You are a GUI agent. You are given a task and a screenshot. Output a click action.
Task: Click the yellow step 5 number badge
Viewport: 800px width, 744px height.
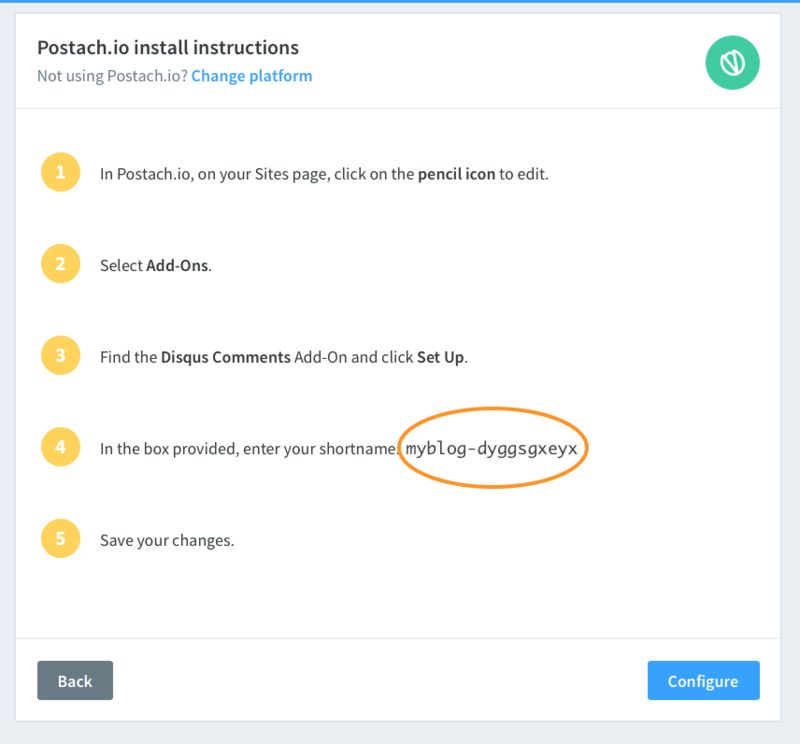61,539
